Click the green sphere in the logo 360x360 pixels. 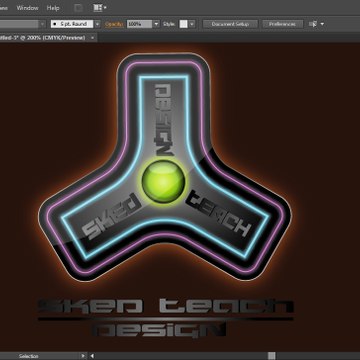[x=163, y=181]
